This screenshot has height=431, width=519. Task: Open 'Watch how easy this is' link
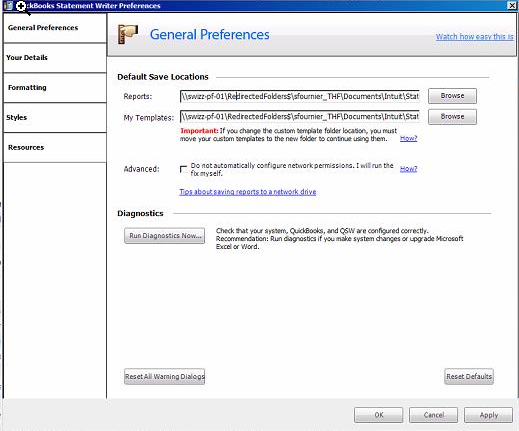coord(475,37)
